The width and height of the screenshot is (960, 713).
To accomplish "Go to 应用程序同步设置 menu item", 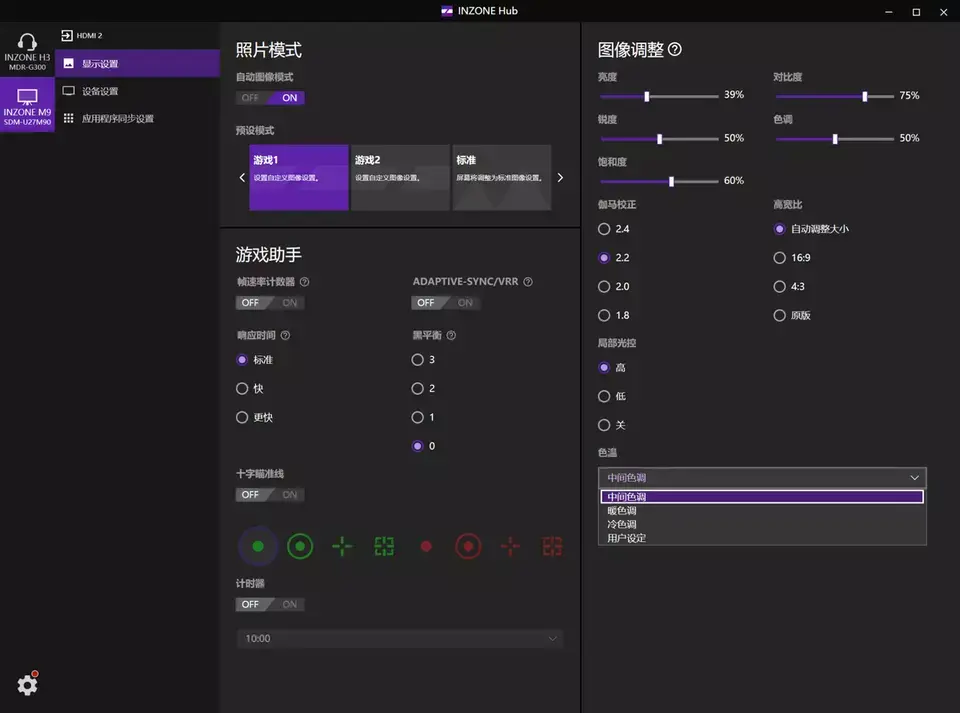I will [117, 119].
